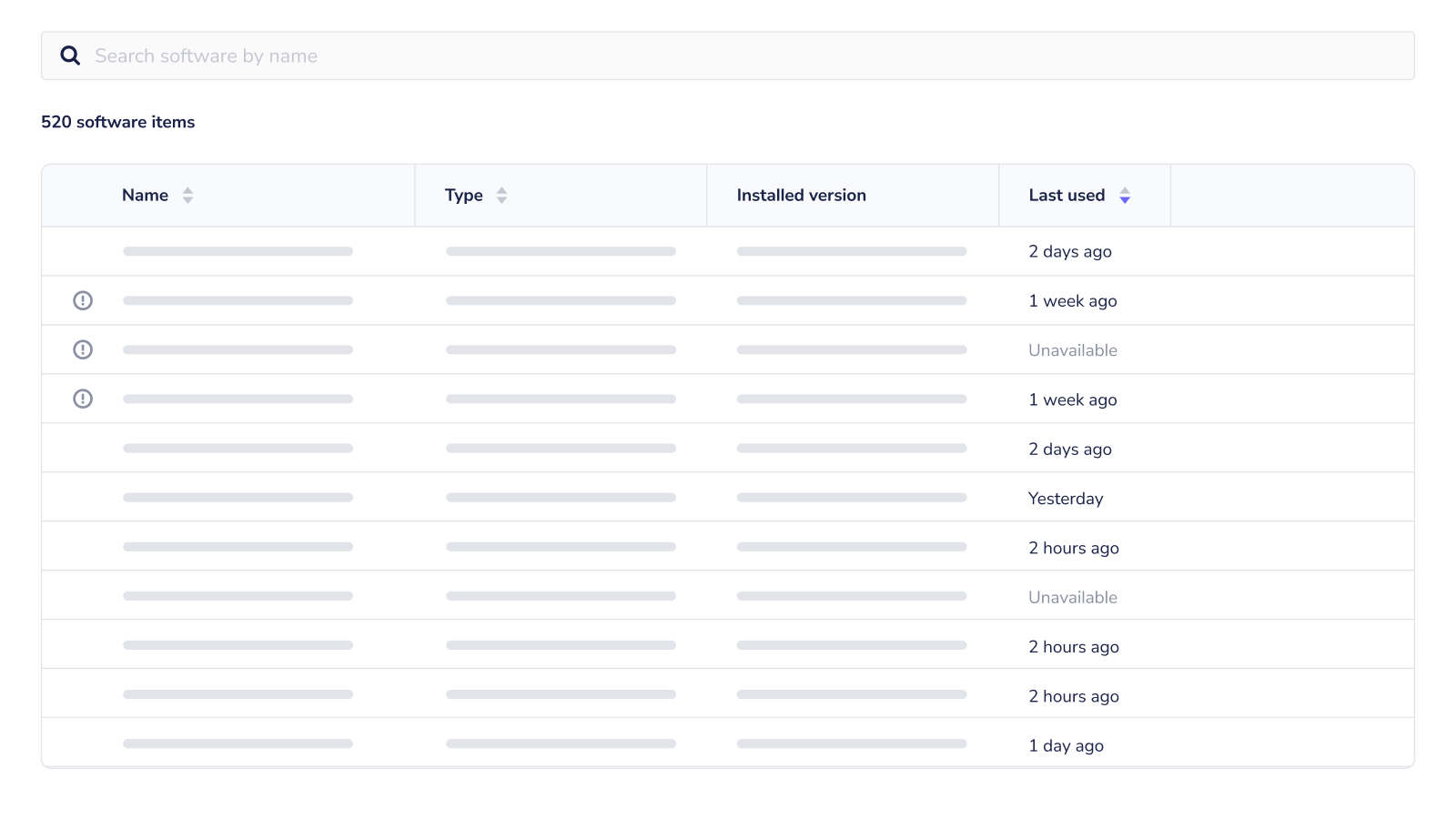
Task: Click the warning icon in the Unavailable row
Action: click(83, 349)
